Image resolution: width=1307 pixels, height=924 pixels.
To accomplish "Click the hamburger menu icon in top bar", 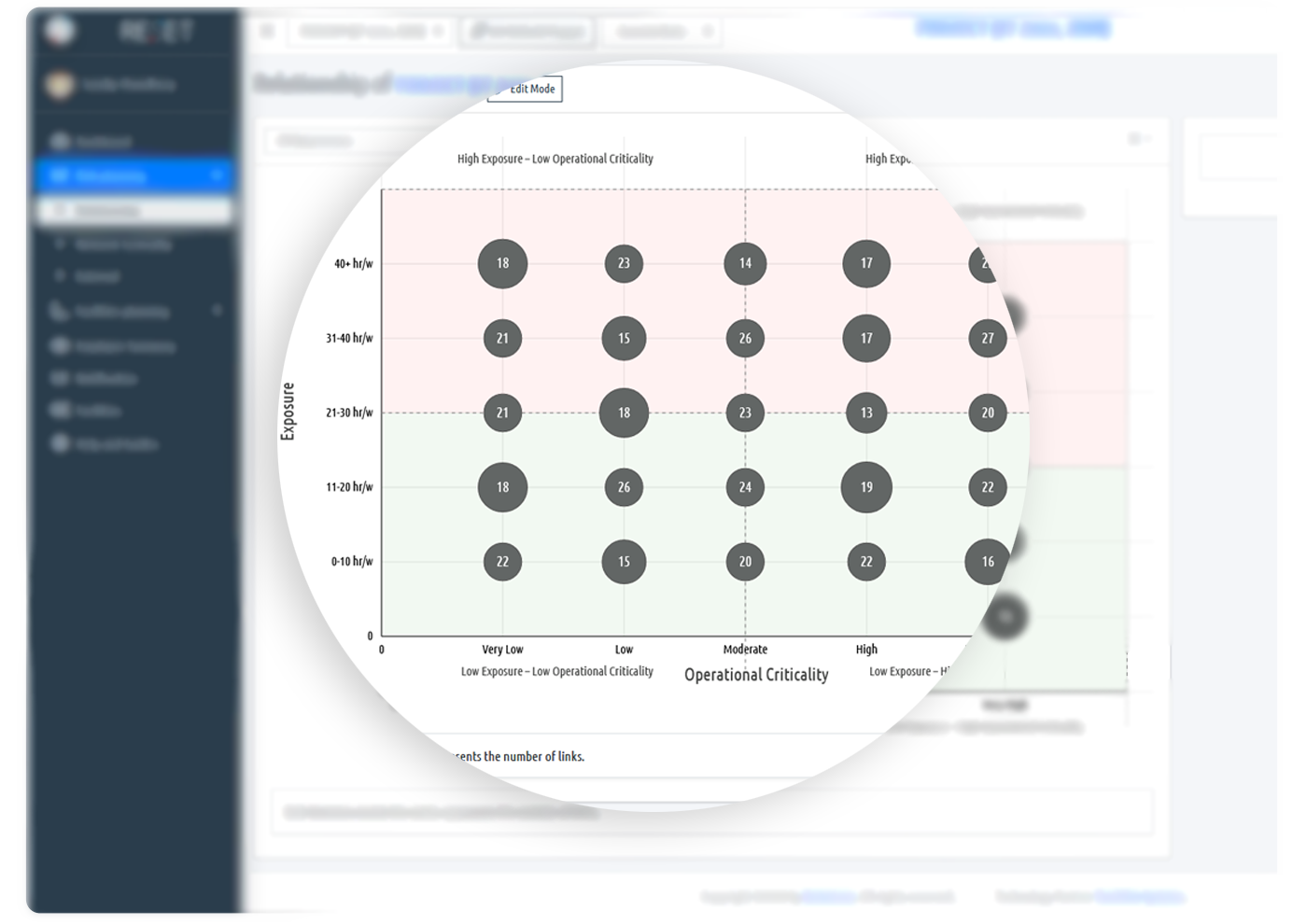I will 267,31.
